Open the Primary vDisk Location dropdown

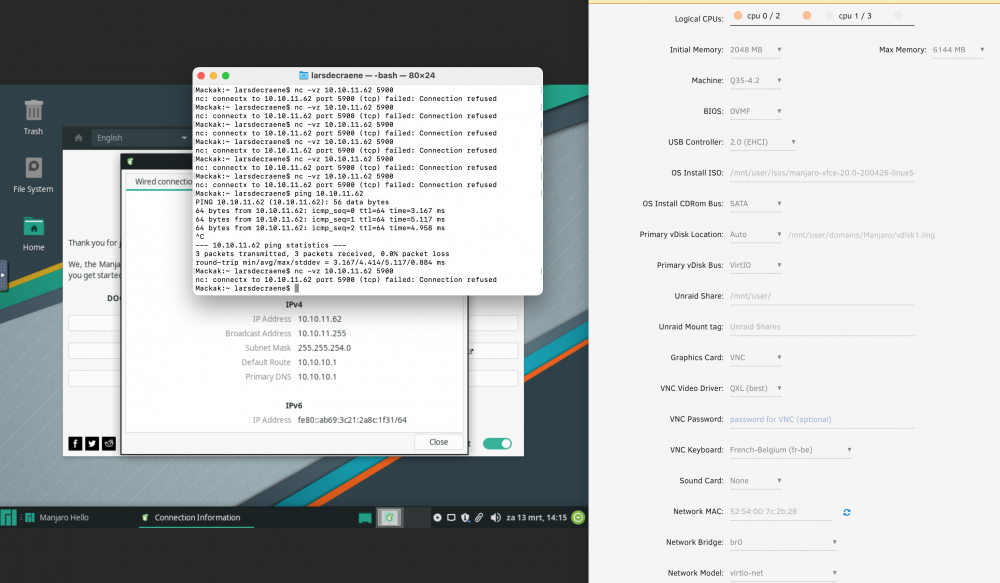(756, 235)
